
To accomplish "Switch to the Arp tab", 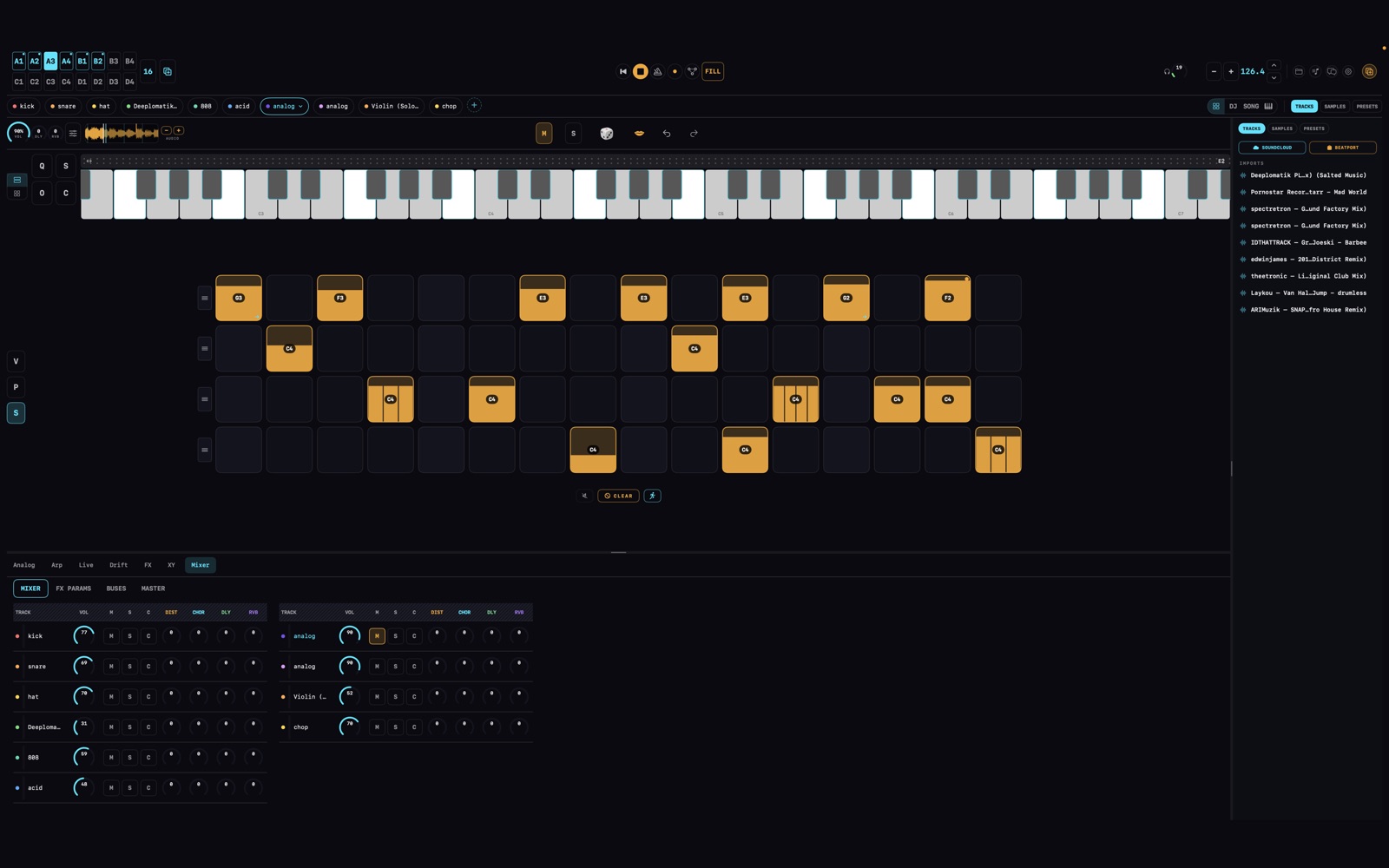I will [56, 565].
